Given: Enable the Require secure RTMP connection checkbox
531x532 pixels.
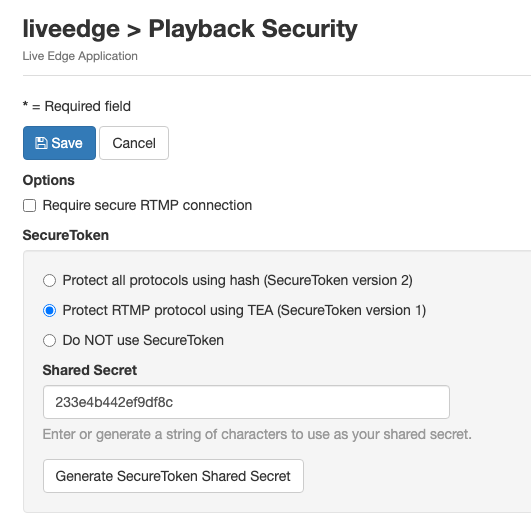Looking at the screenshot, I should coord(30,206).
